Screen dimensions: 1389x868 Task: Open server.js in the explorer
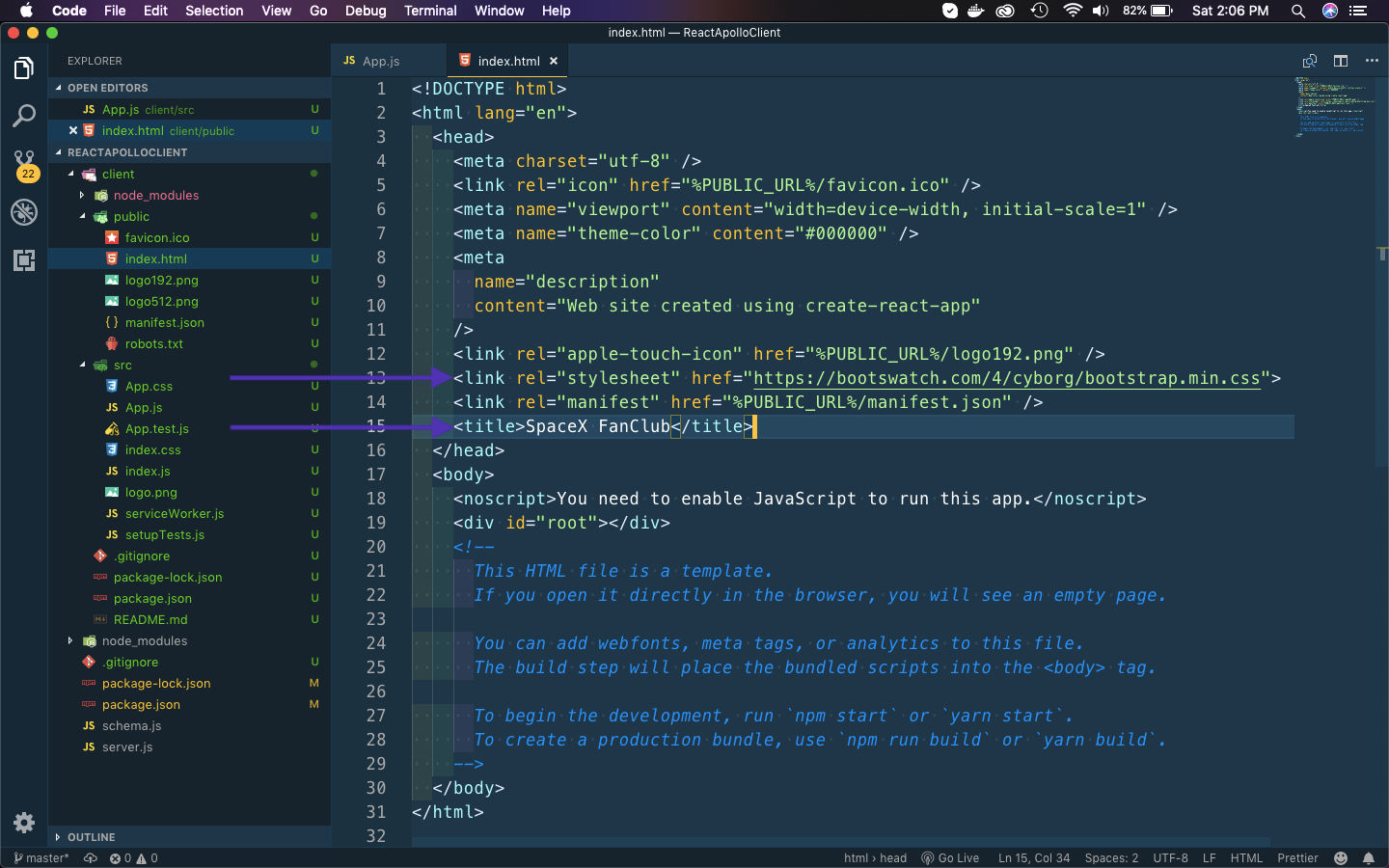click(126, 747)
